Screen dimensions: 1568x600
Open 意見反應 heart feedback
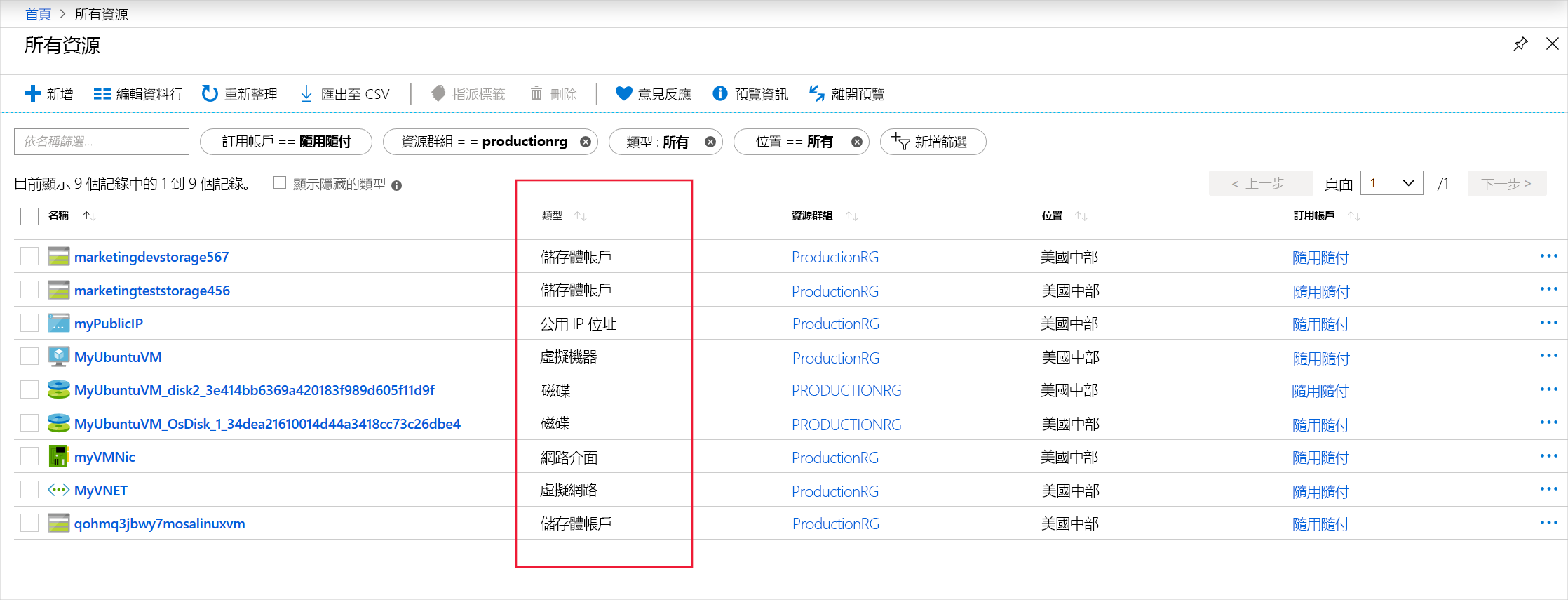point(652,93)
